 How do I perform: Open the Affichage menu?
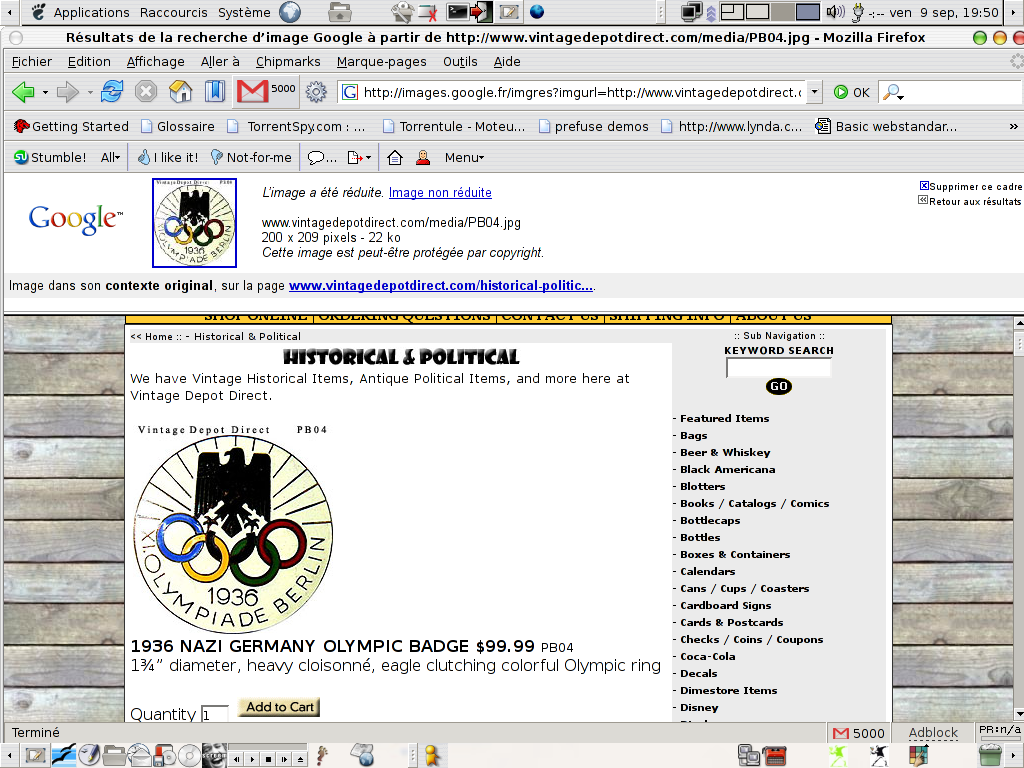155,61
